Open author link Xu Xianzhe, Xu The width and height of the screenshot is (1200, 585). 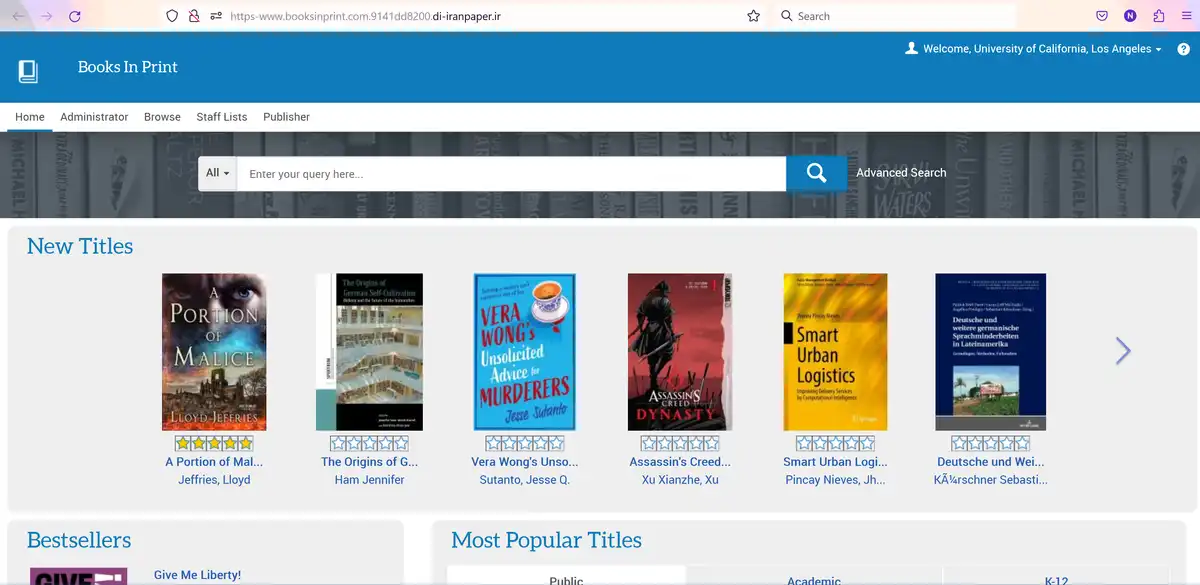coord(680,480)
